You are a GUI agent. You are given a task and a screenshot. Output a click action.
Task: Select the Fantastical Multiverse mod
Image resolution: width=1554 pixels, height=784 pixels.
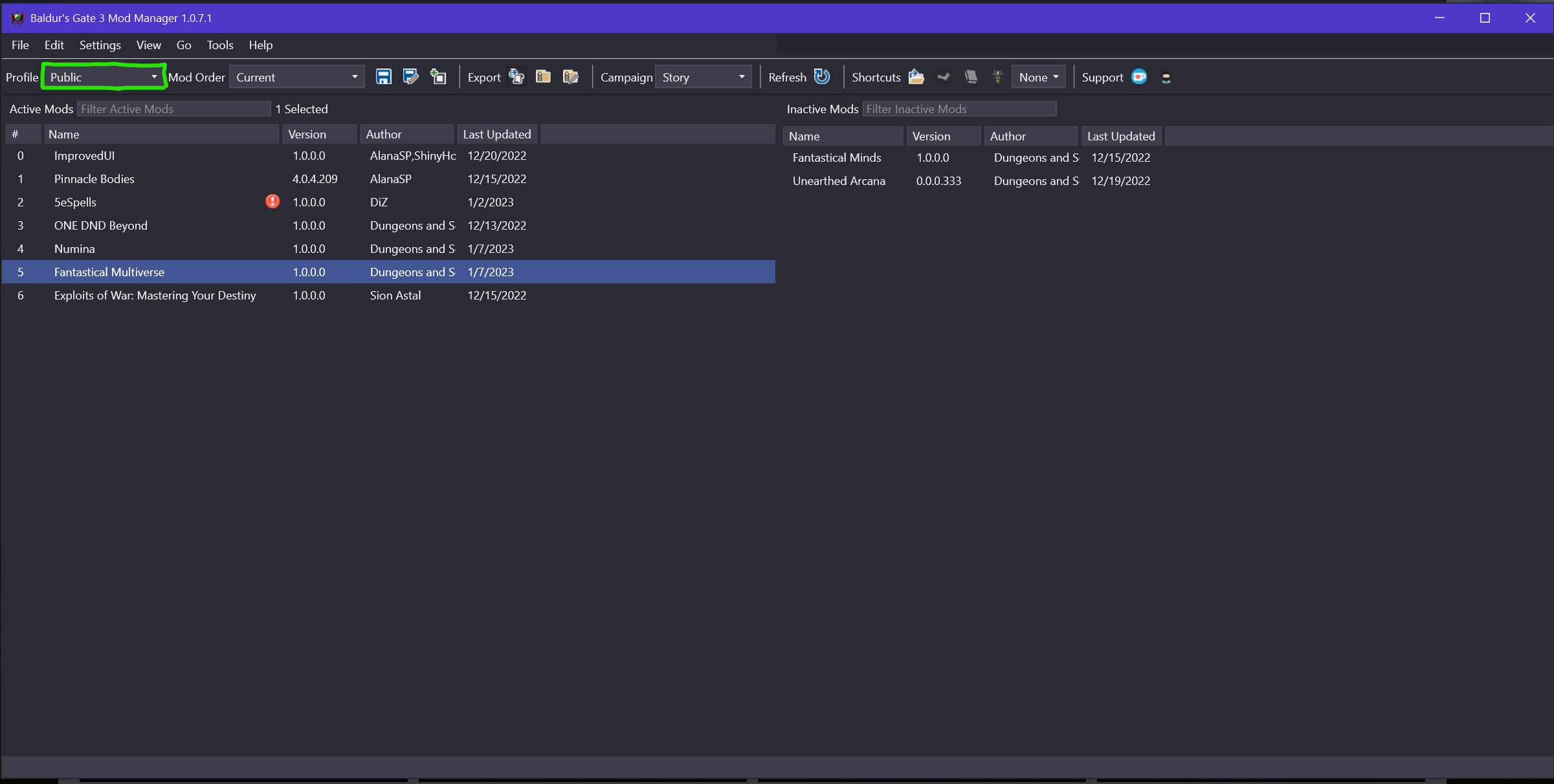click(388, 272)
